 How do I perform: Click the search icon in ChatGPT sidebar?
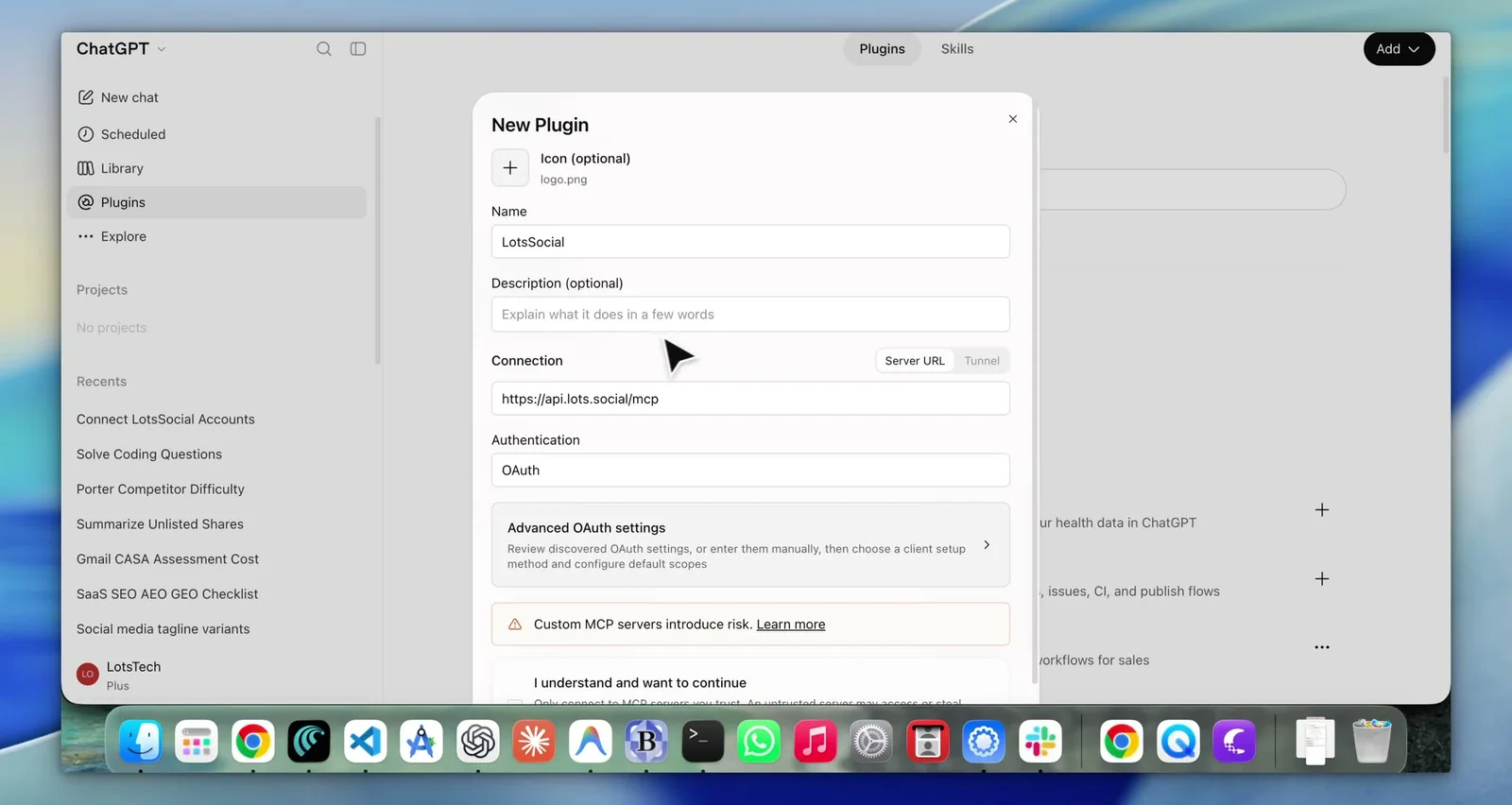click(x=324, y=49)
